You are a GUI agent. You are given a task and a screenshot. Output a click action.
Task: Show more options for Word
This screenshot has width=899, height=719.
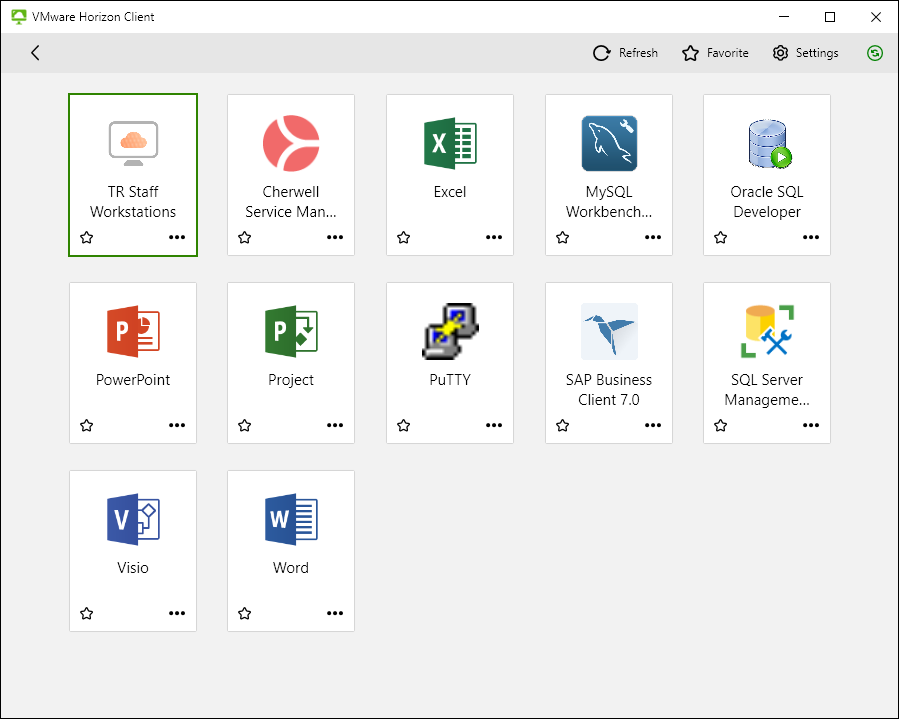pos(335,614)
